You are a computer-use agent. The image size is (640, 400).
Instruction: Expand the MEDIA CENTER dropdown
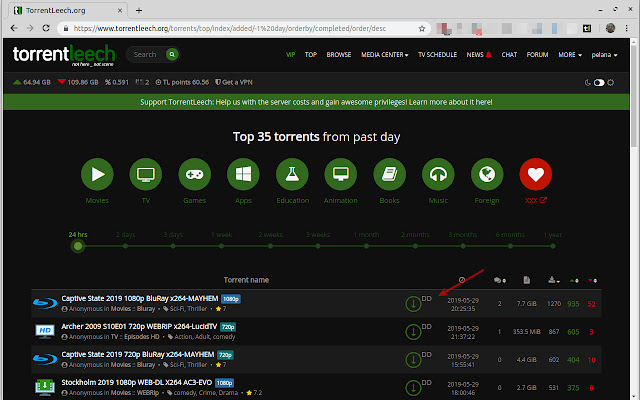click(384, 55)
